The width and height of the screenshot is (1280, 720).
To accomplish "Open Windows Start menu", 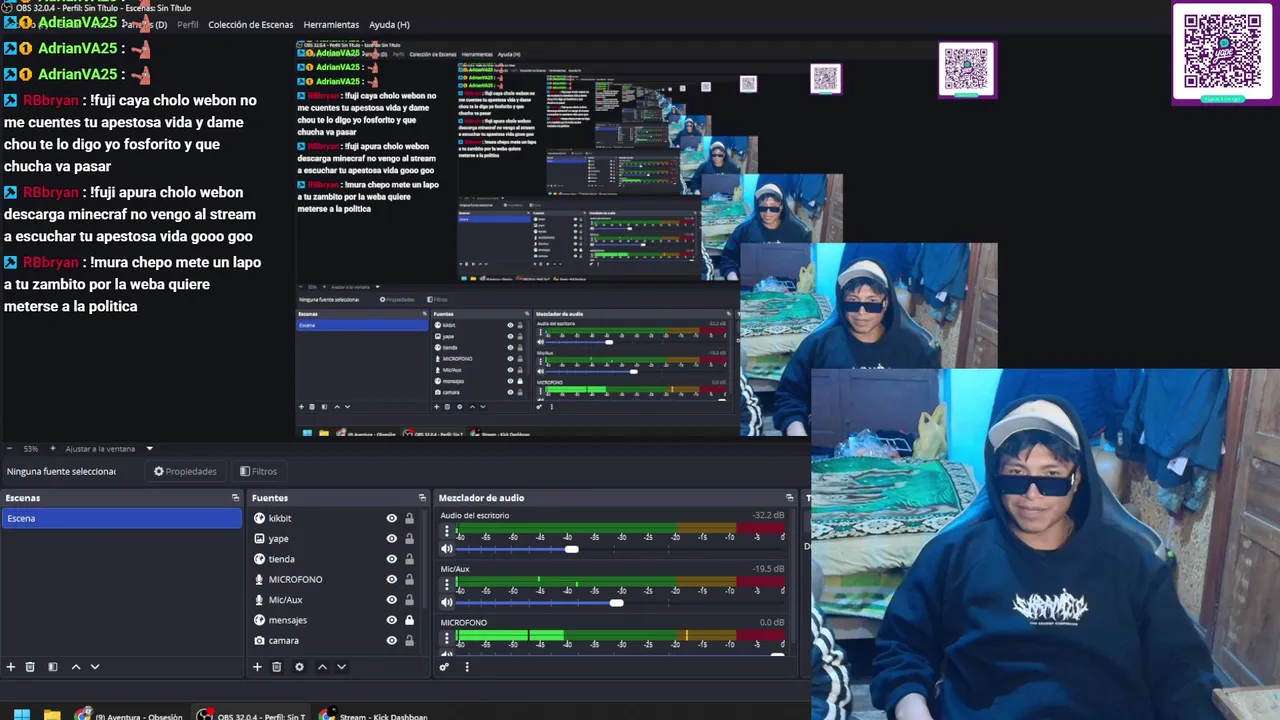I will pos(21,715).
